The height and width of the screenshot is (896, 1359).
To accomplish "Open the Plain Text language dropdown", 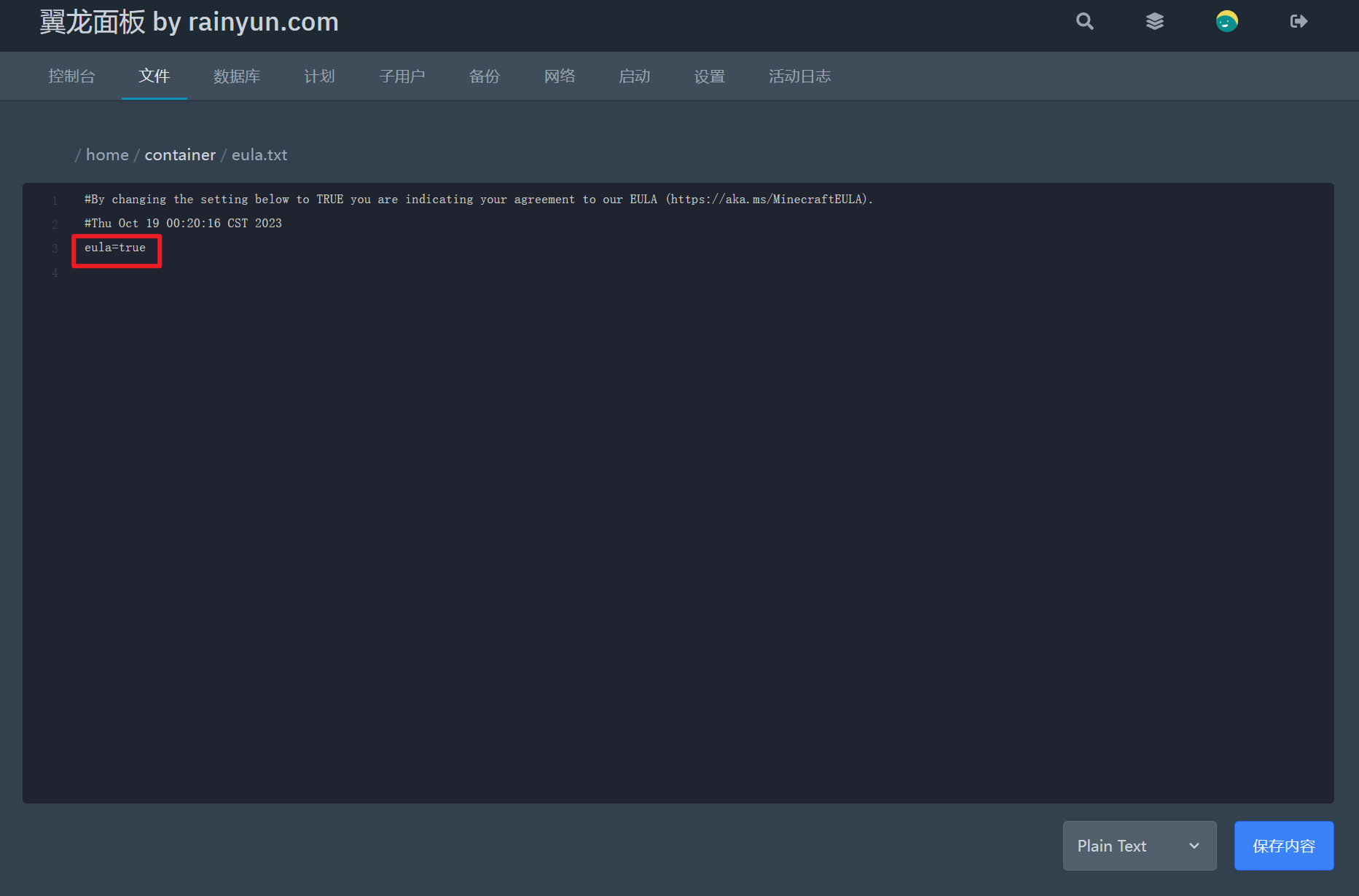I will (x=1140, y=846).
